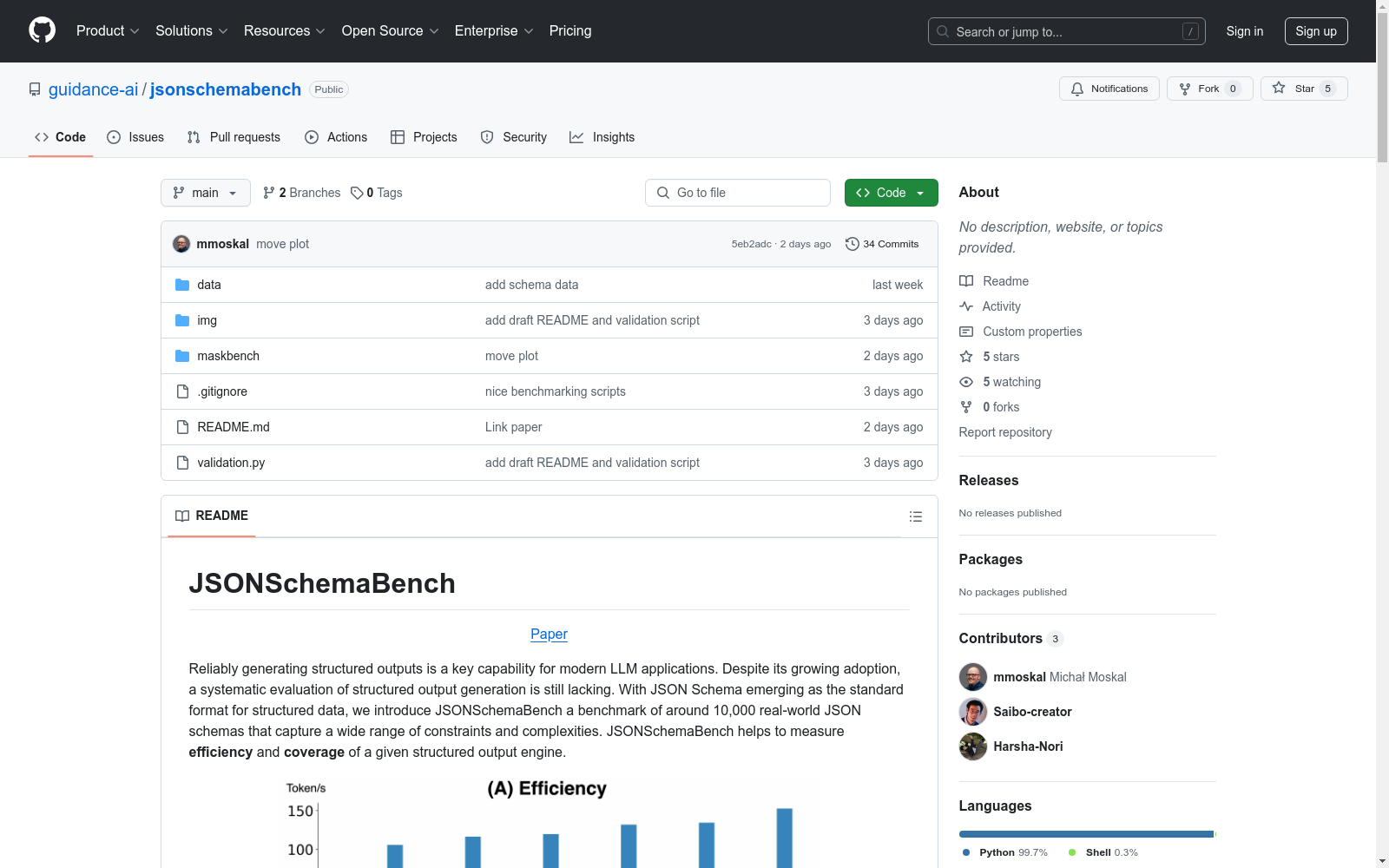Click the Custom properties icon
Image resolution: width=1389 pixels, height=868 pixels.
click(966, 332)
